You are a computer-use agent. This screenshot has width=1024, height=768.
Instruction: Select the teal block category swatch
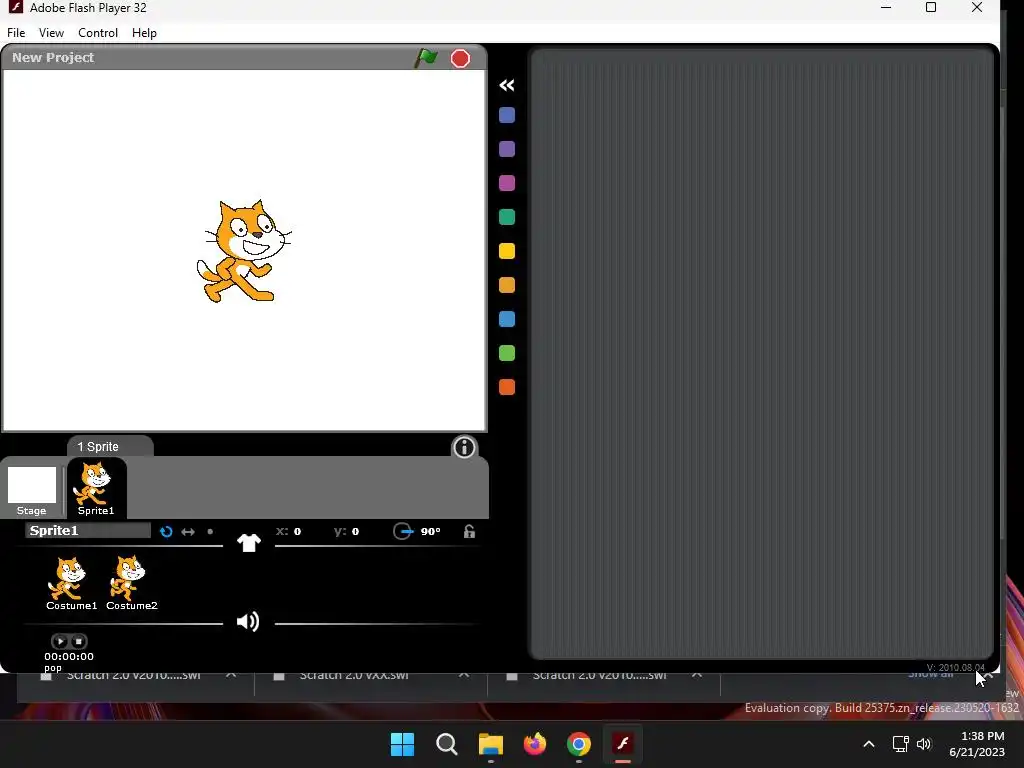pyautogui.click(x=507, y=217)
